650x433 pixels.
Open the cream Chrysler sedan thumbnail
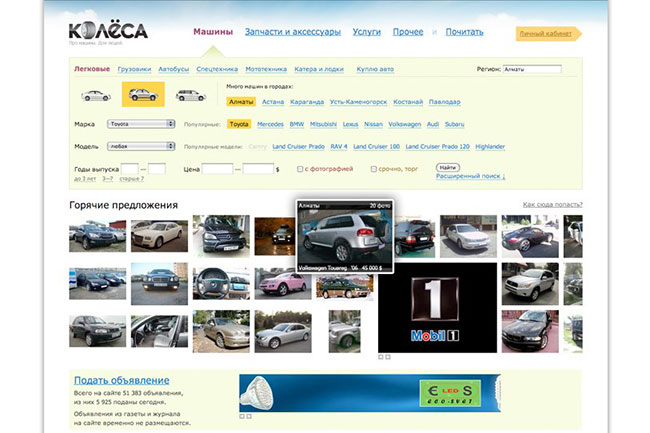[x=159, y=236]
